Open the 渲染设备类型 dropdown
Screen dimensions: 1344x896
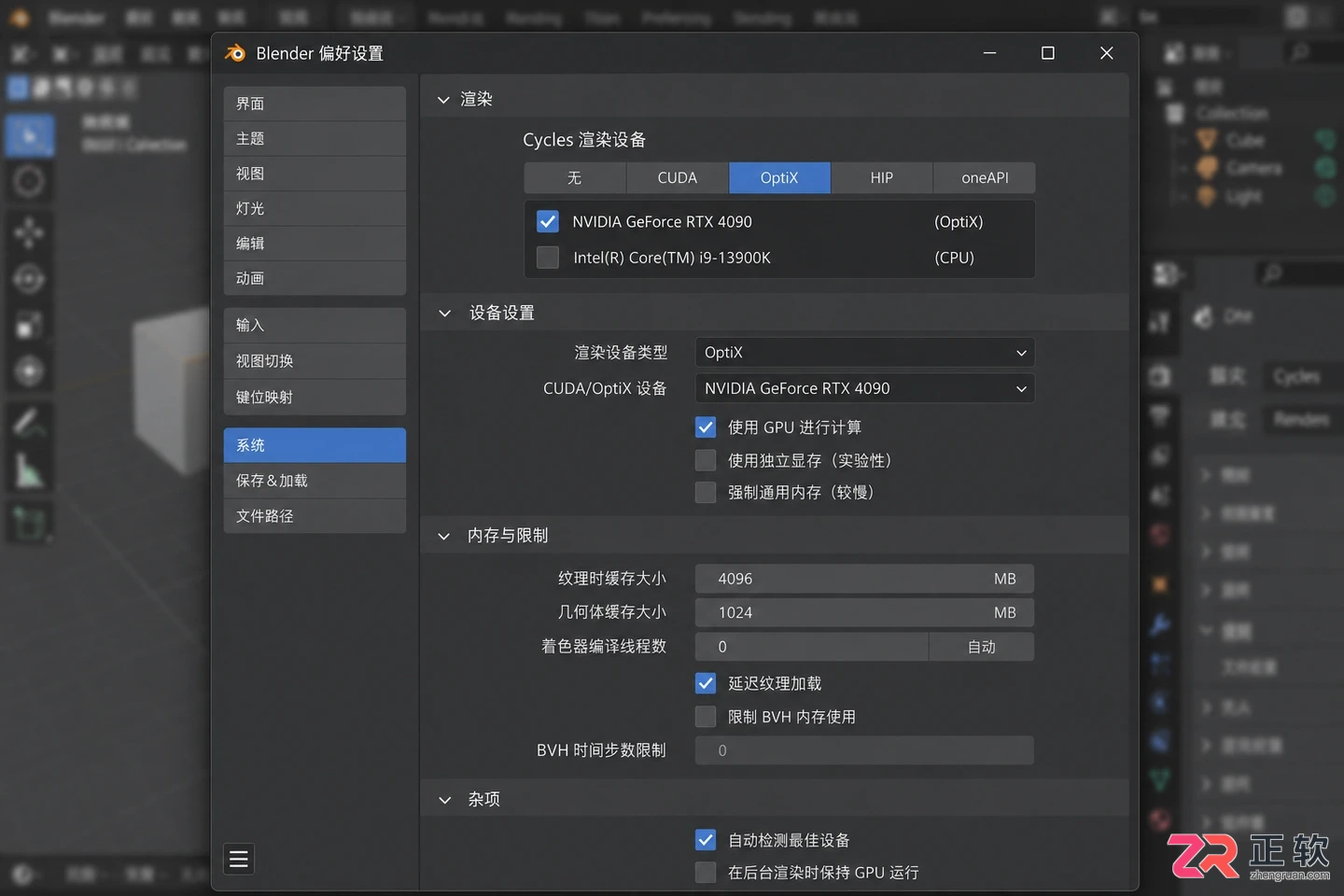point(865,353)
